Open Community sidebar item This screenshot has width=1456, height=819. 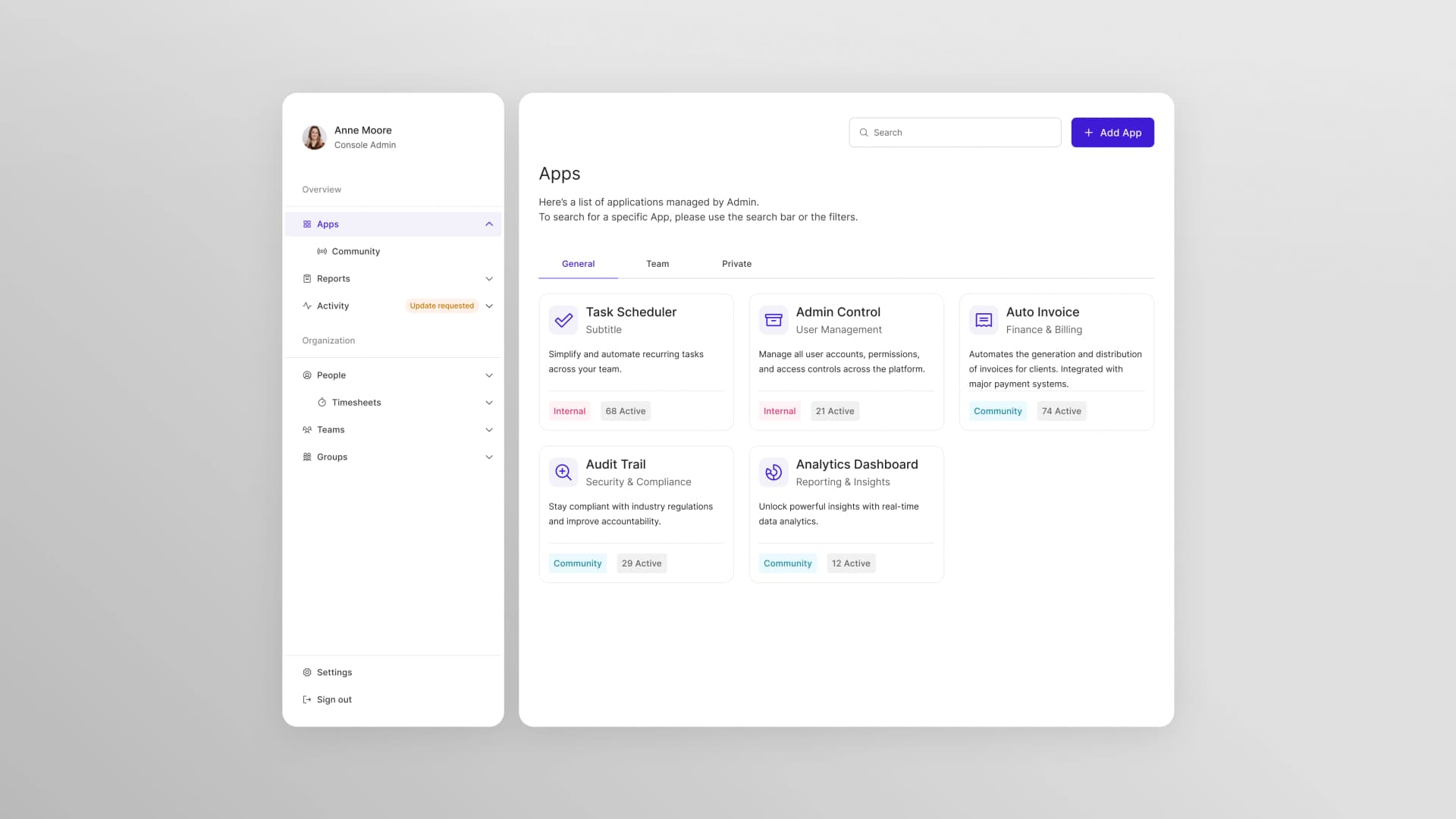(x=393, y=252)
